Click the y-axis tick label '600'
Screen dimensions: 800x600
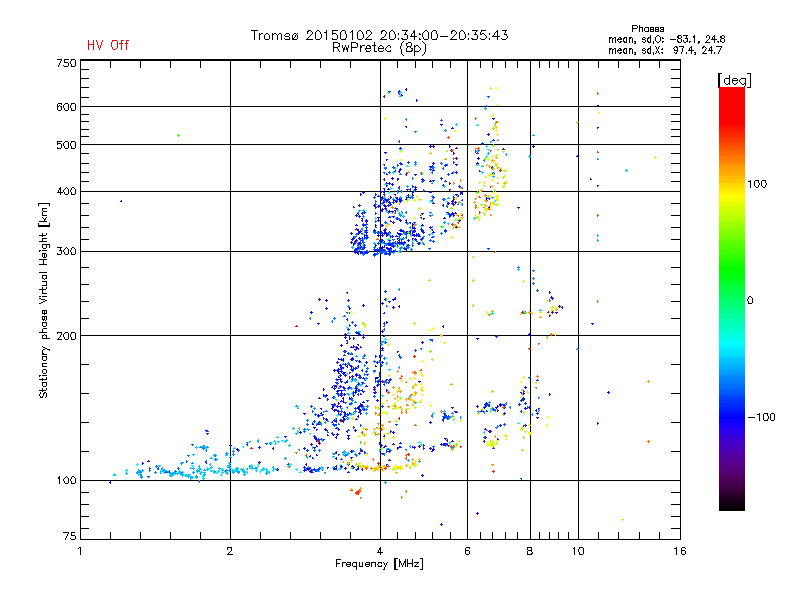(x=66, y=107)
